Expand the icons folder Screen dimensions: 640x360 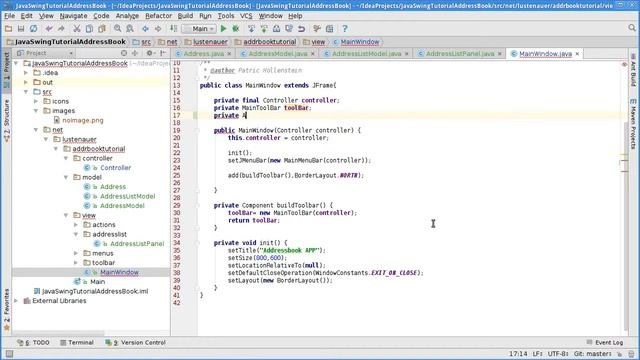[36, 101]
